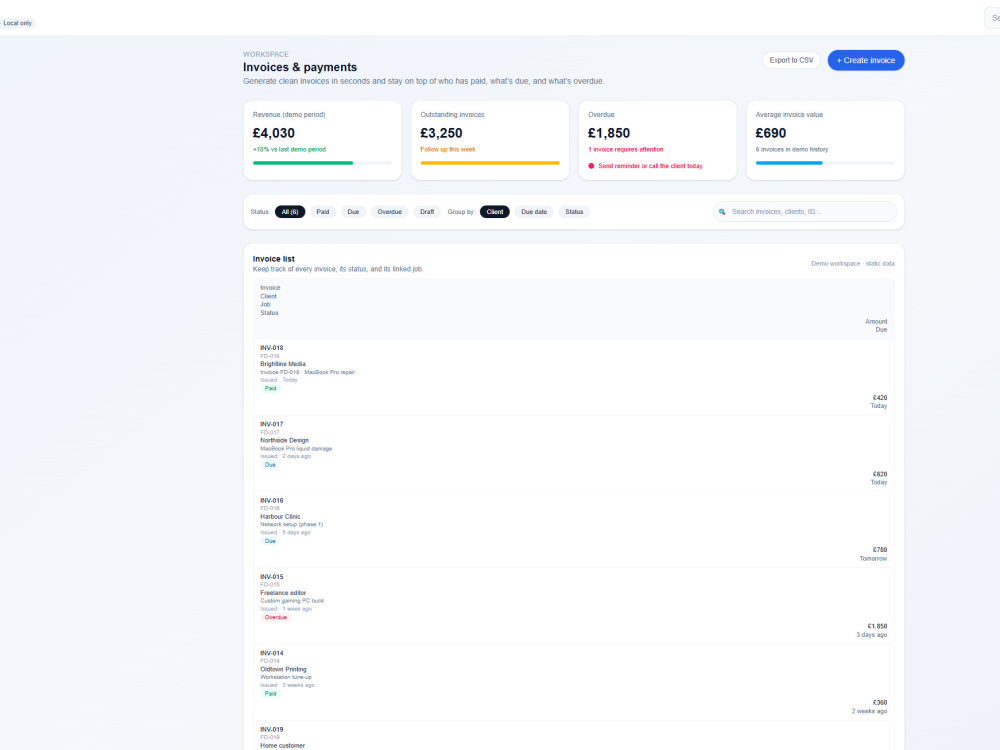Group invoices by Status

pos(574,212)
